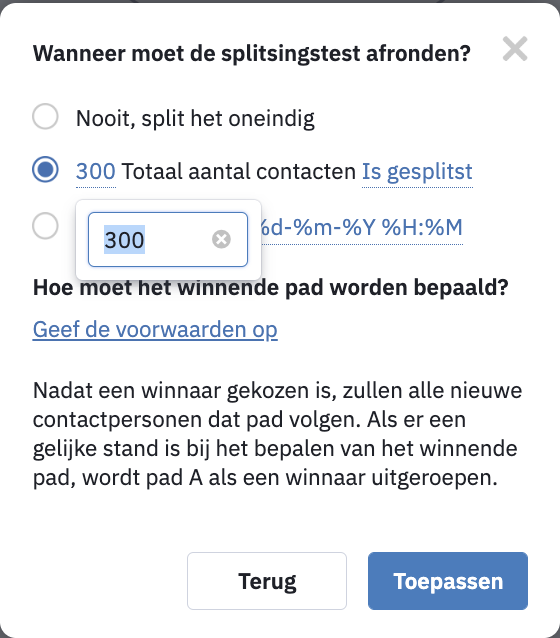Click the "Wanneer moet de splitsingstest afronden?" title

[x=252, y=53]
